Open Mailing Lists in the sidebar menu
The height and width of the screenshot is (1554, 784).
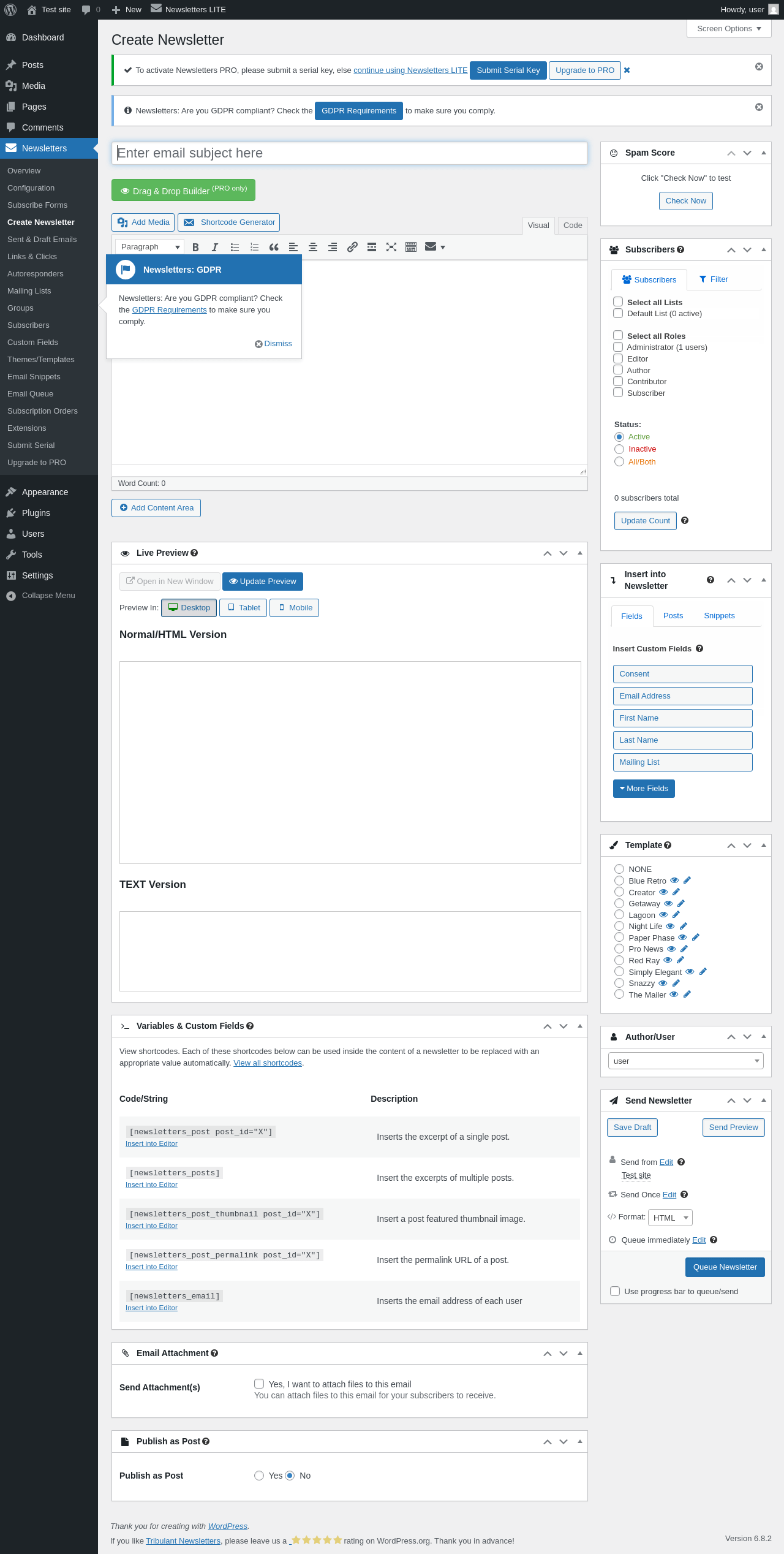29,291
